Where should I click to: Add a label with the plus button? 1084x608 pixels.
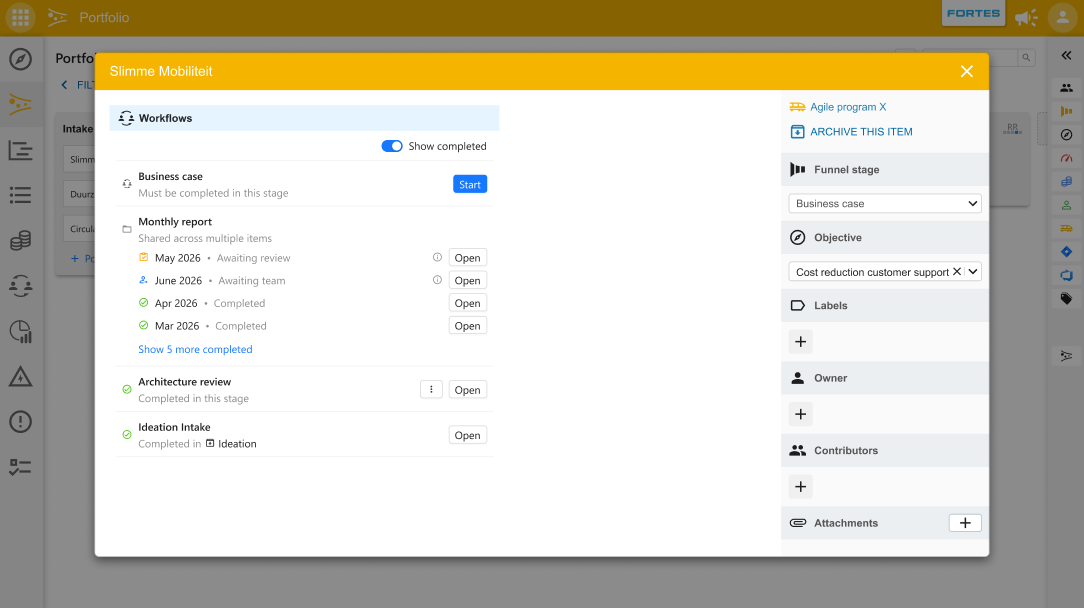click(801, 342)
